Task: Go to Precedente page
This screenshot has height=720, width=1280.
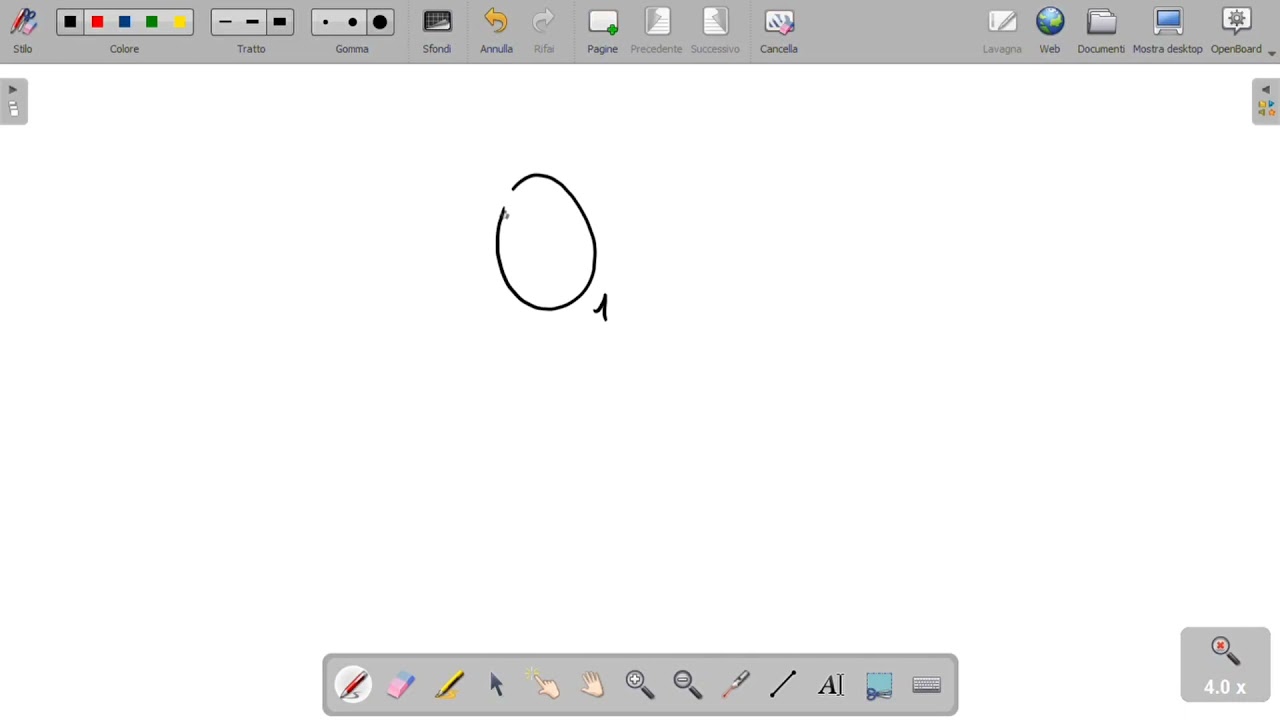Action: [656, 31]
